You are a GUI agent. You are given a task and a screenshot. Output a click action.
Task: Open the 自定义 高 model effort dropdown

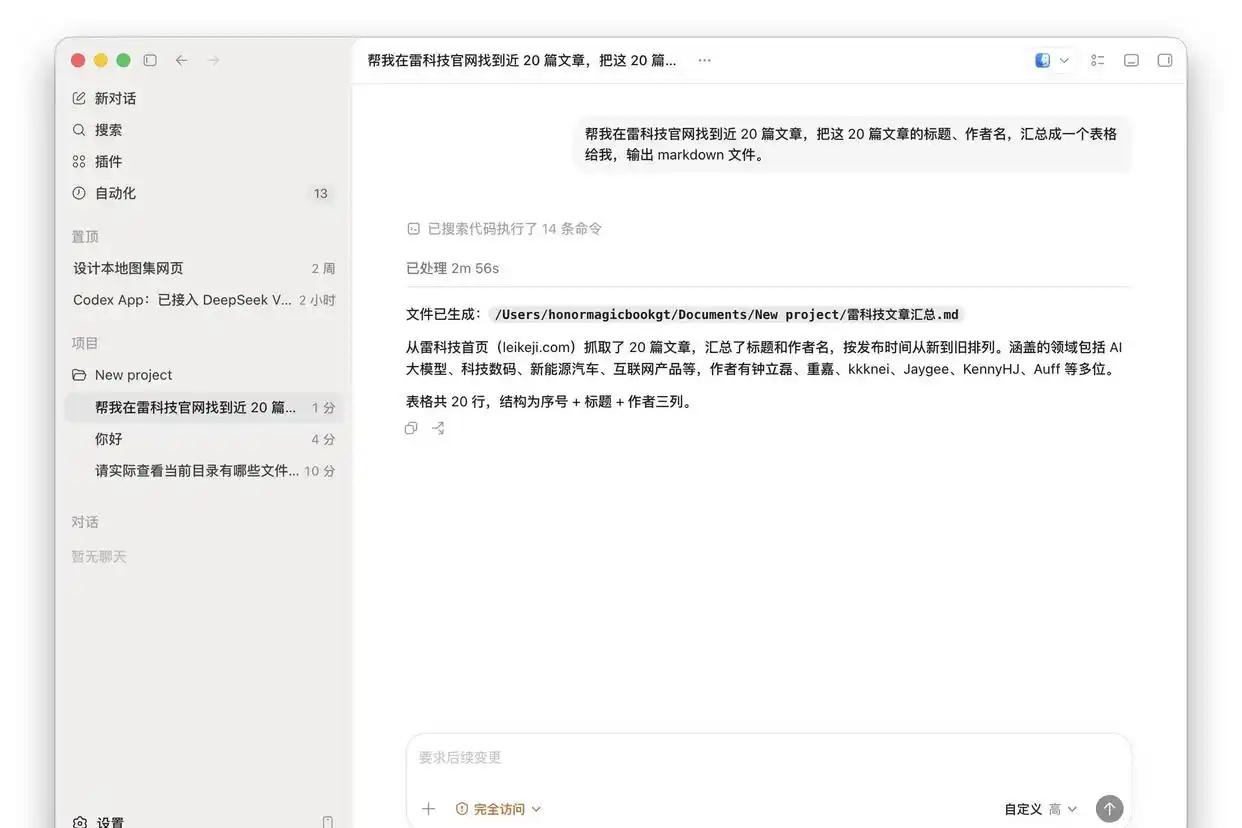coord(1041,809)
